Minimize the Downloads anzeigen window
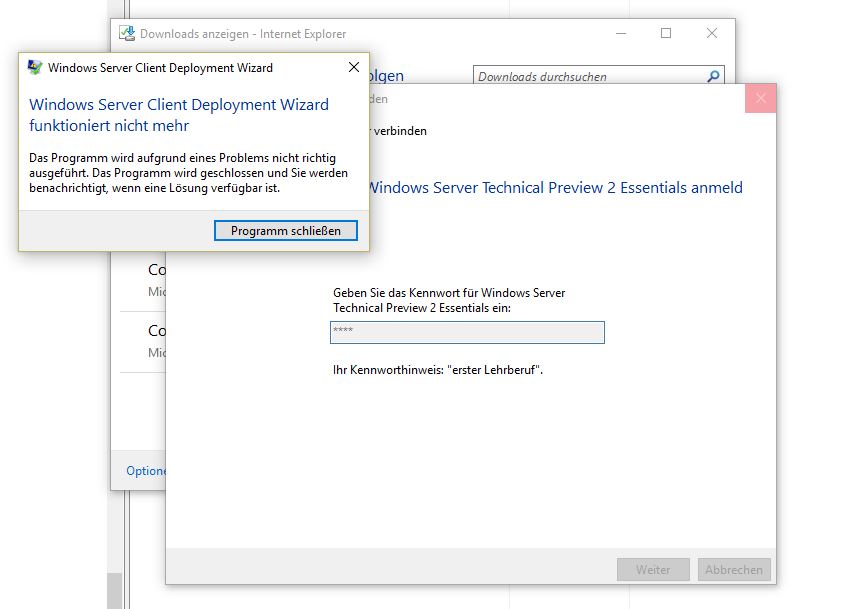 click(620, 33)
